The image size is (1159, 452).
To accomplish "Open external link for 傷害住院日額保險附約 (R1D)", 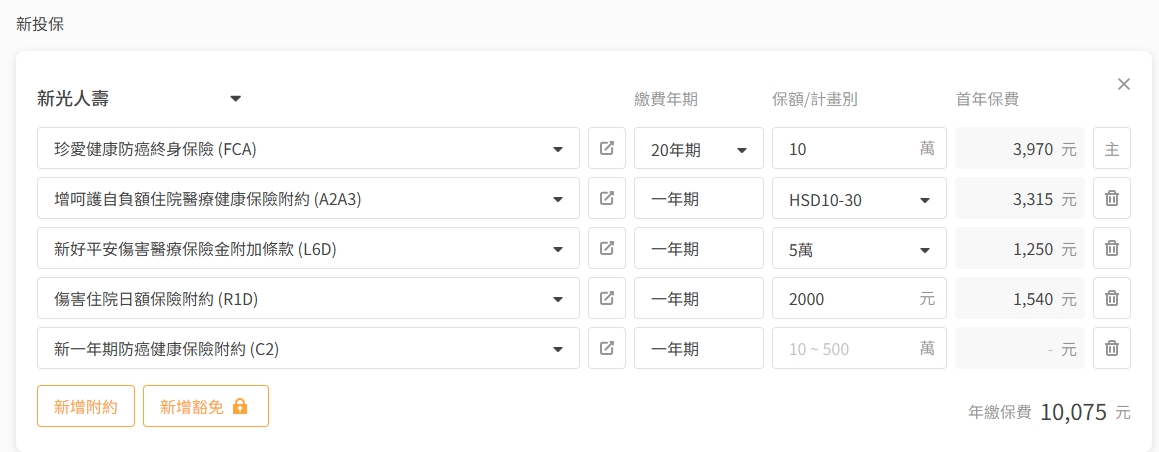I will click(x=607, y=298).
